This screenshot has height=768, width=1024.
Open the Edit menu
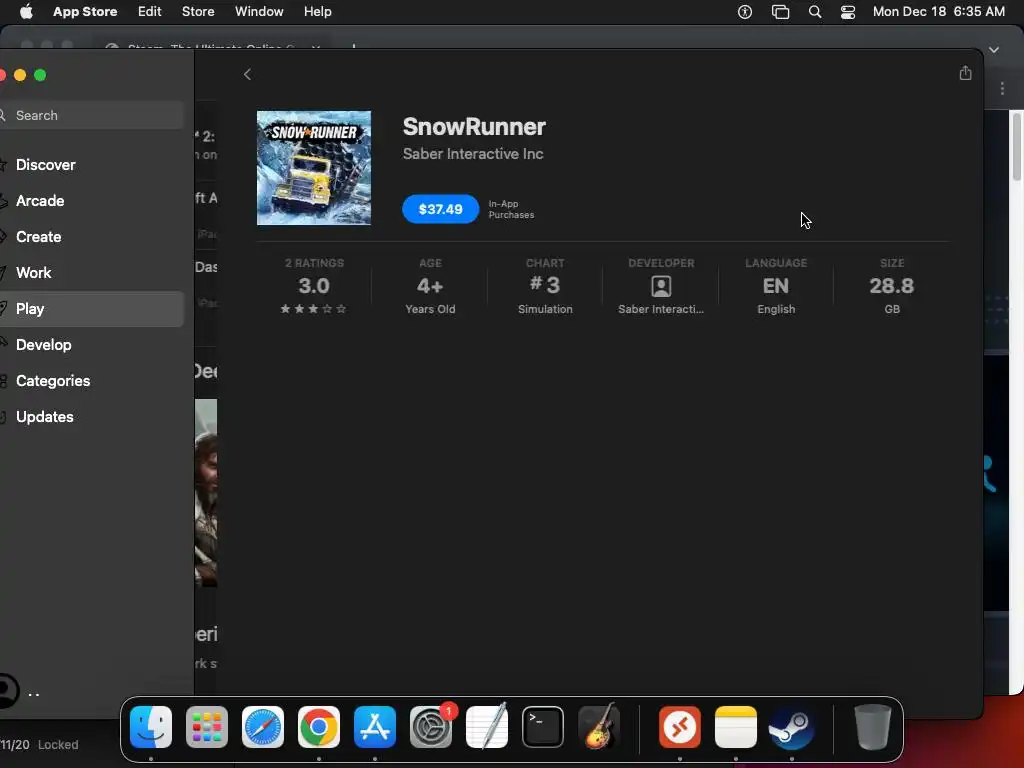pyautogui.click(x=150, y=11)
